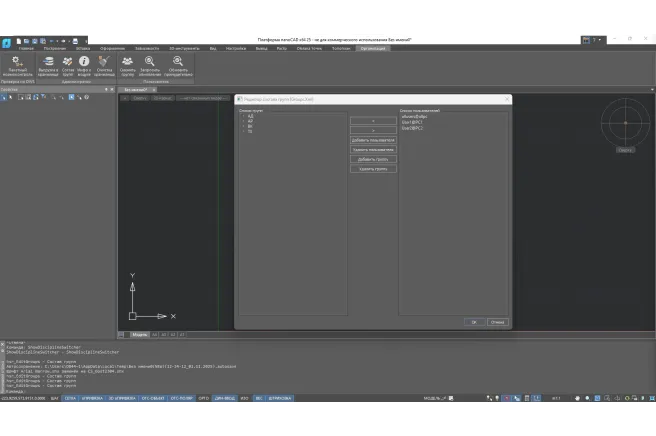Toggle ОРТО mode in status bar
This screenshot has width=656, height=436.
[x=203, y=398]
